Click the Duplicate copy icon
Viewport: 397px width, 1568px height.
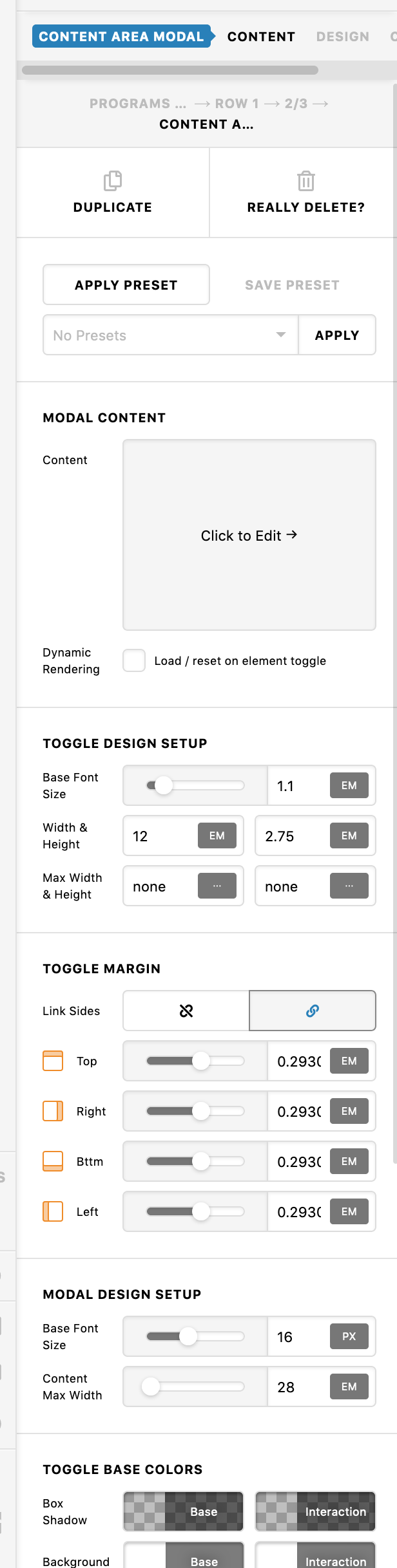(113, 181)
